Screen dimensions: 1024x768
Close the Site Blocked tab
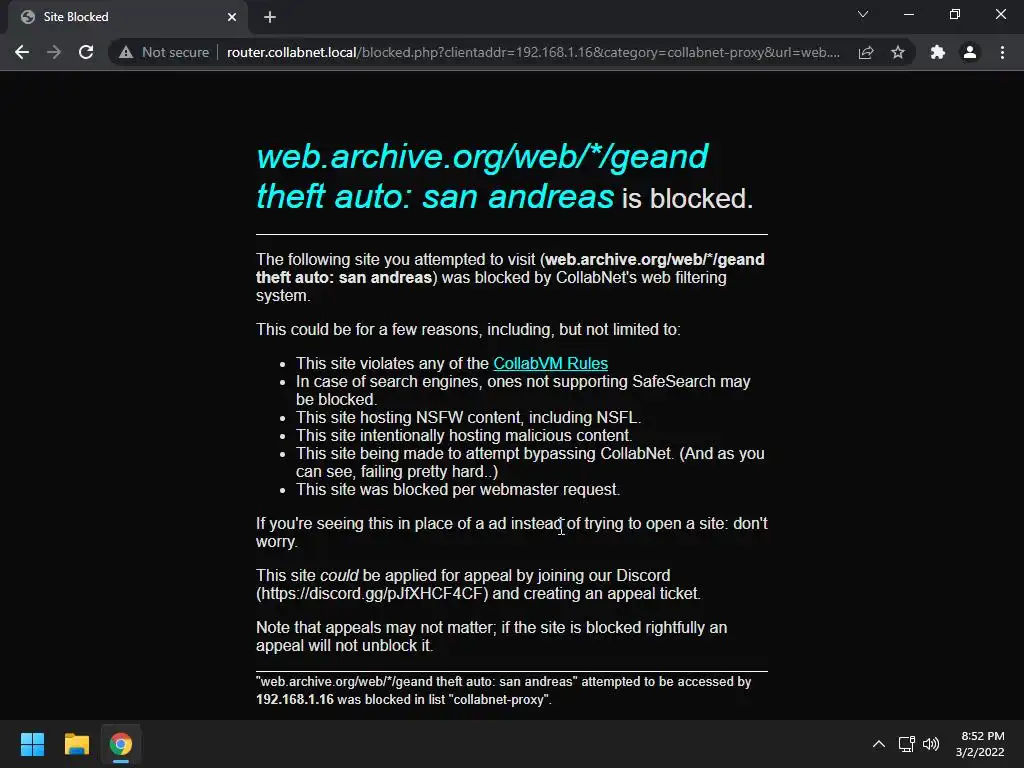(x=232, y=17)
